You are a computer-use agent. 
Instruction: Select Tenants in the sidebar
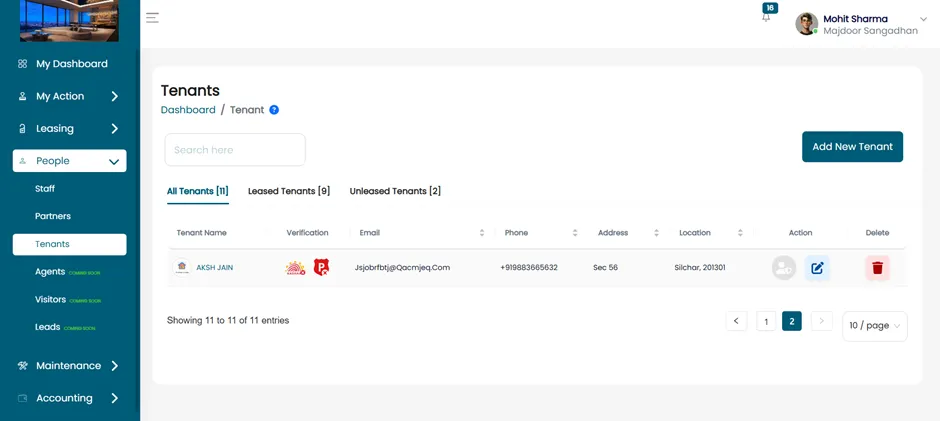[x=70, y=244]
